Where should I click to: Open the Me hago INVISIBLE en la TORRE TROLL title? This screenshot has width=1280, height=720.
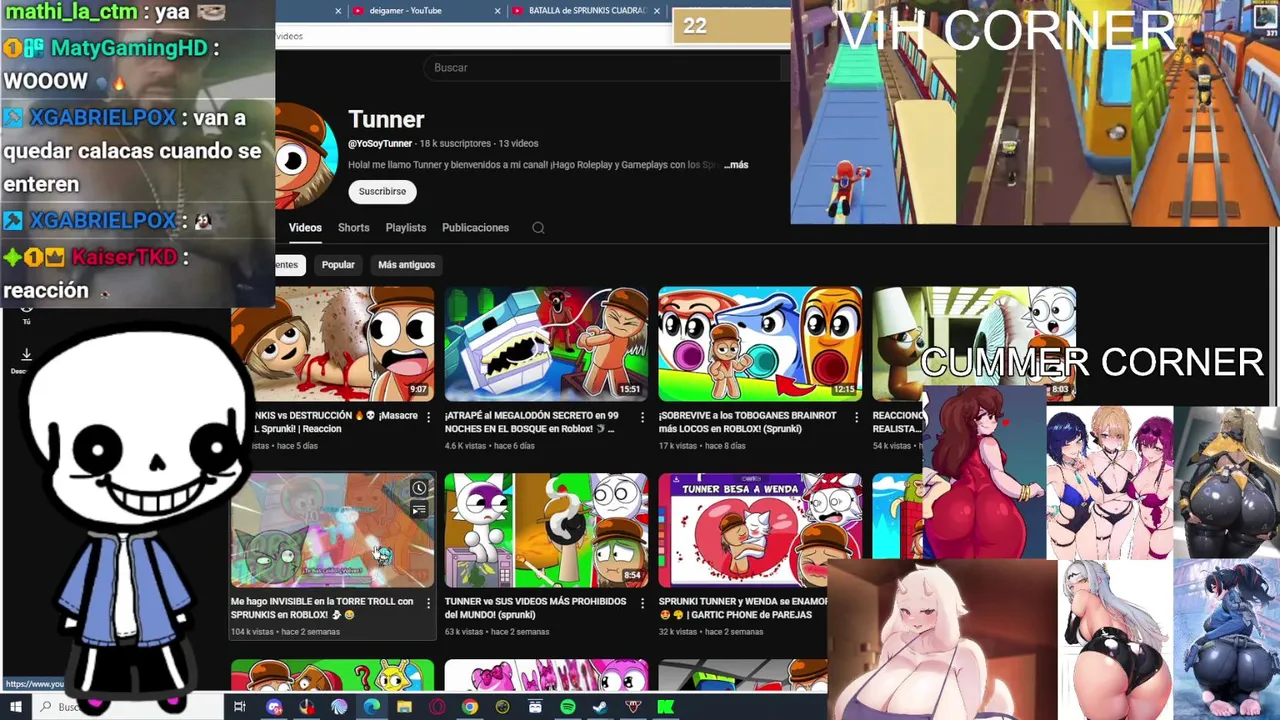[322, 608]
